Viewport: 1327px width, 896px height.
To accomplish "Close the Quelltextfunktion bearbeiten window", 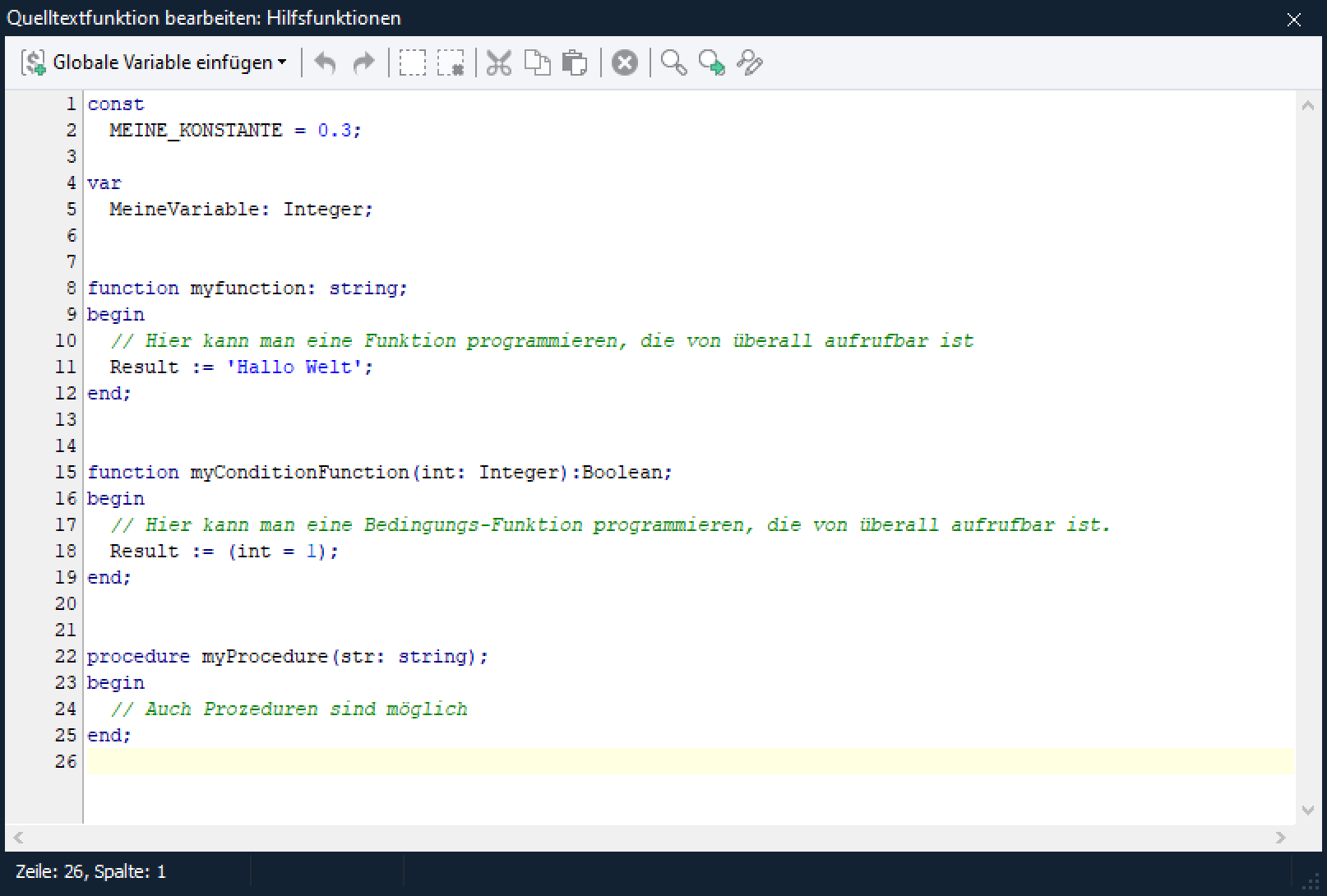I will point(1294,19).
